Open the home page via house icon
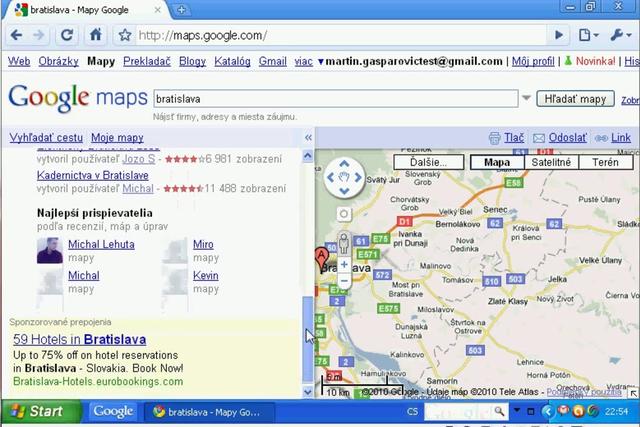 96,35
